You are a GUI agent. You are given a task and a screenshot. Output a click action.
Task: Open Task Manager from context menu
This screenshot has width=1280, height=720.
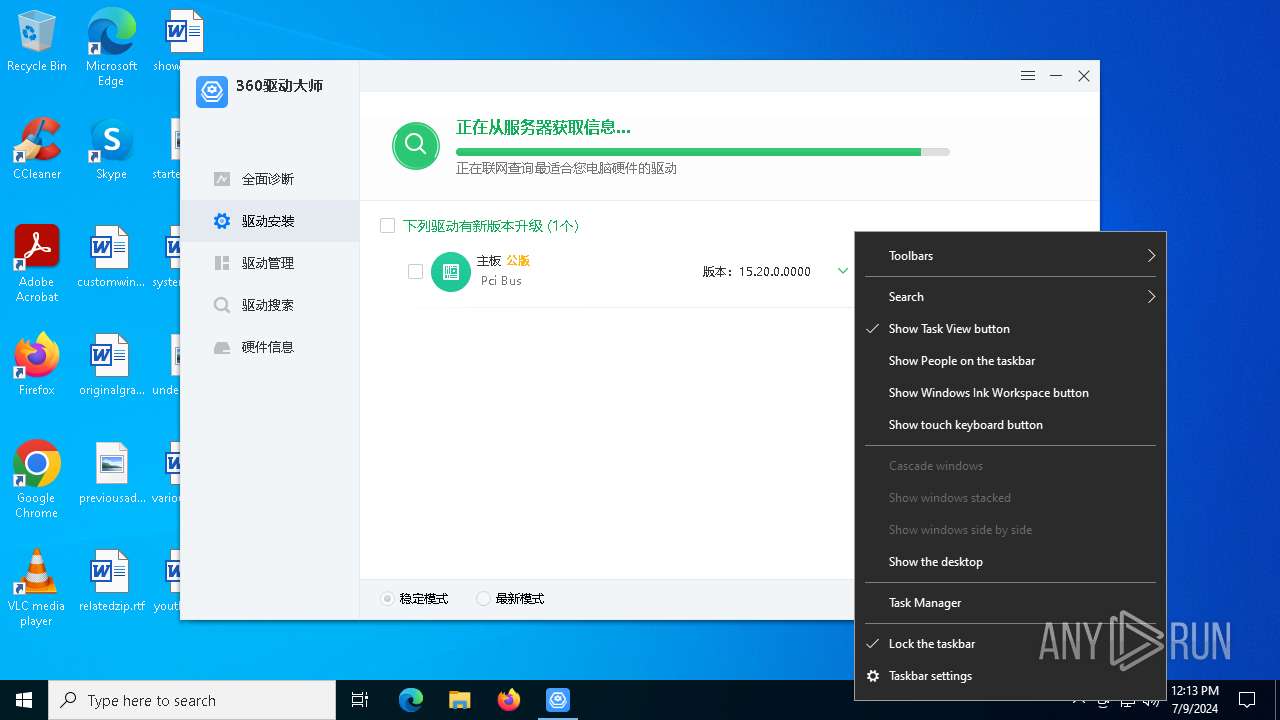[1010, 603]
